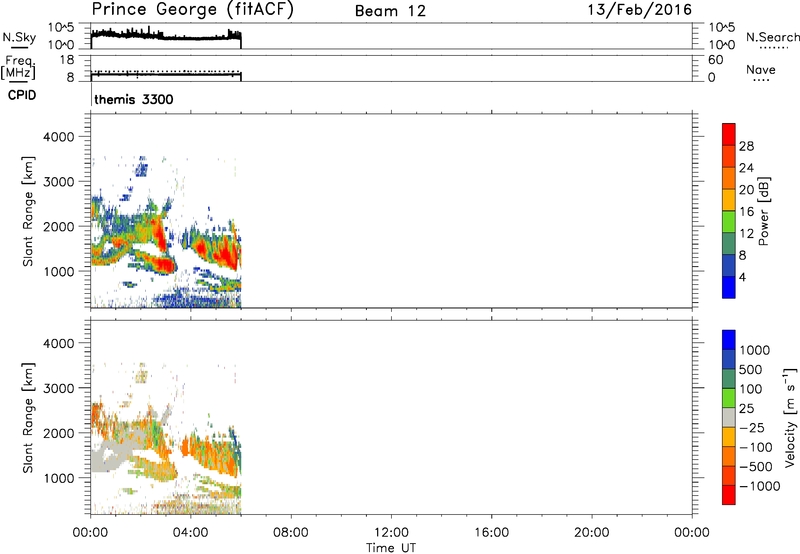The image size is (800, 554).
Task: Click the '-1000' label on Velocity colorbar
Action: pos(760,486)
